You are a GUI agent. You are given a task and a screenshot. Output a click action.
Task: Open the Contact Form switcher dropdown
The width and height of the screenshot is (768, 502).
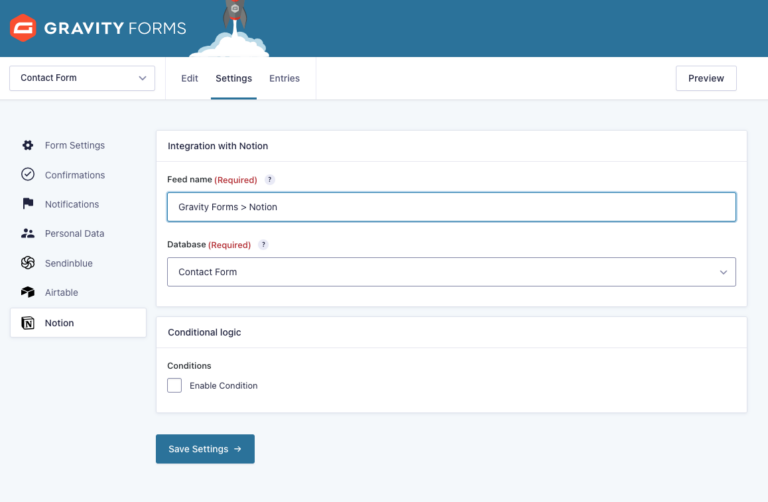click(x=82, y=78)
